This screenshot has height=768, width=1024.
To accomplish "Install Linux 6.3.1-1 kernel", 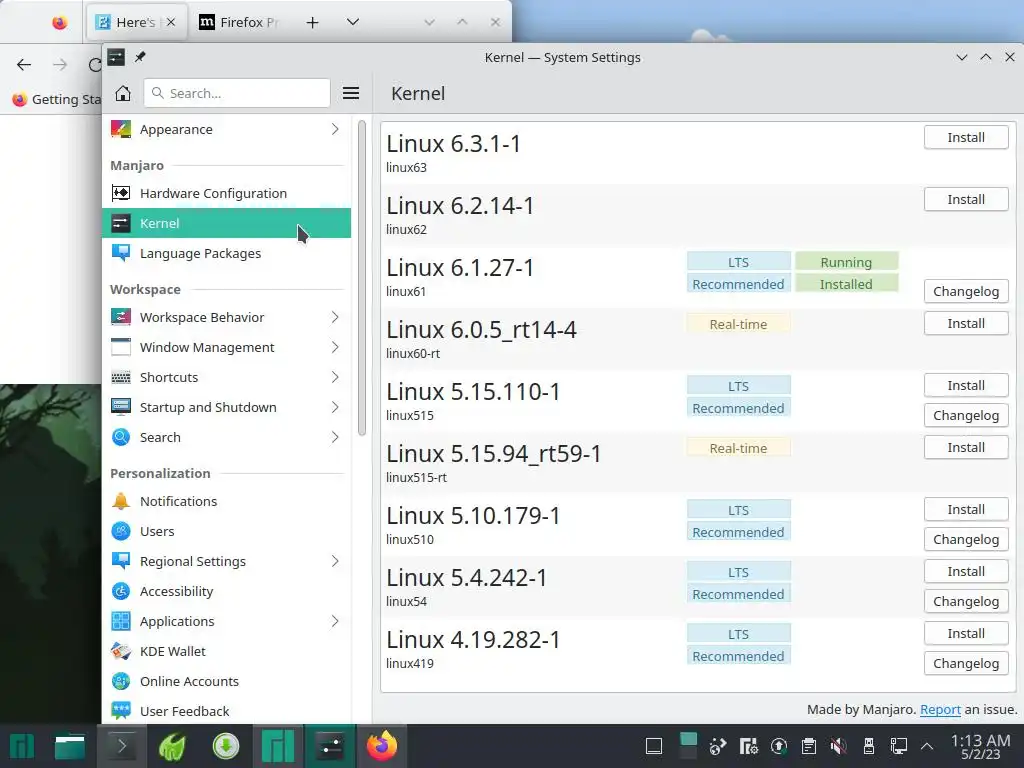I will [x=966, y=137].
